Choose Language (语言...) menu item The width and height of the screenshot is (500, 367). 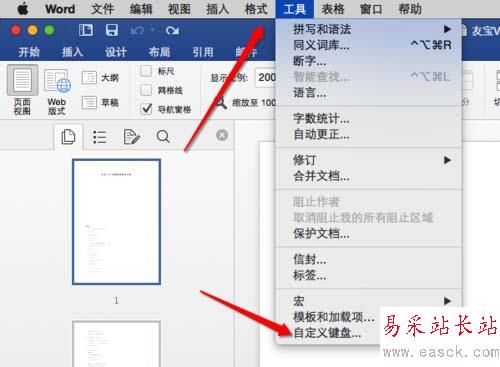pyautogui.click(x=368, y=92)
